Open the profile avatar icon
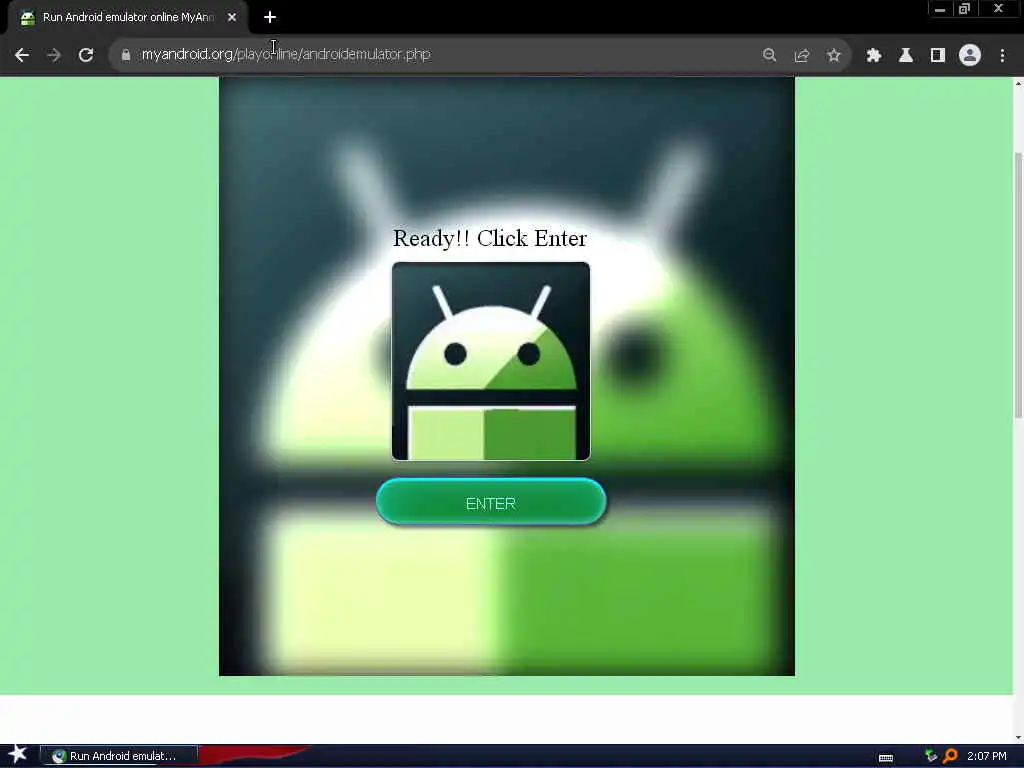 tap(970, 55)
